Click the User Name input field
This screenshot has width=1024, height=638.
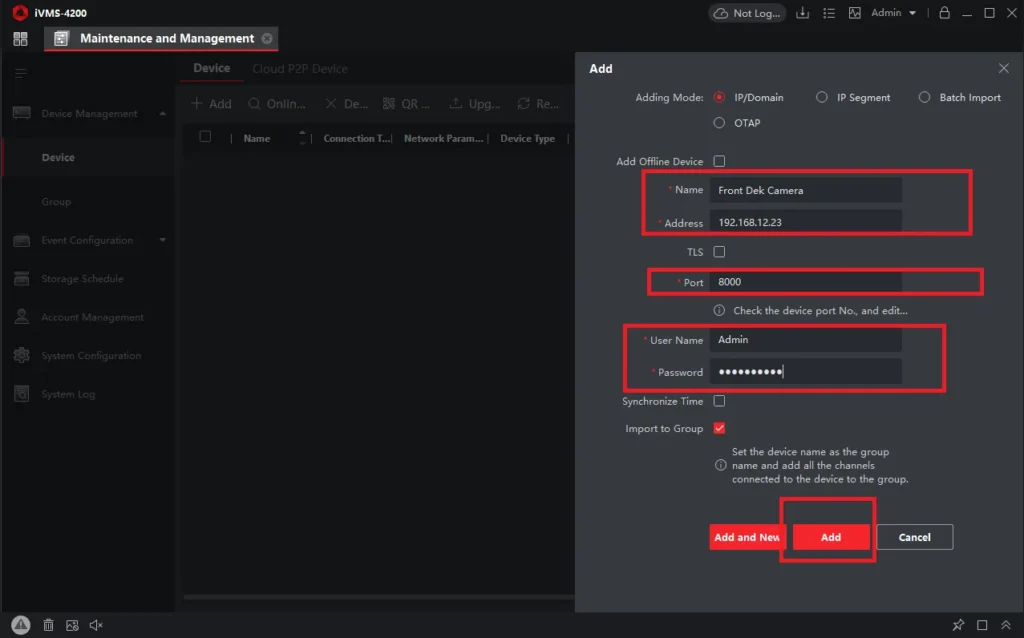click(805, 340)
